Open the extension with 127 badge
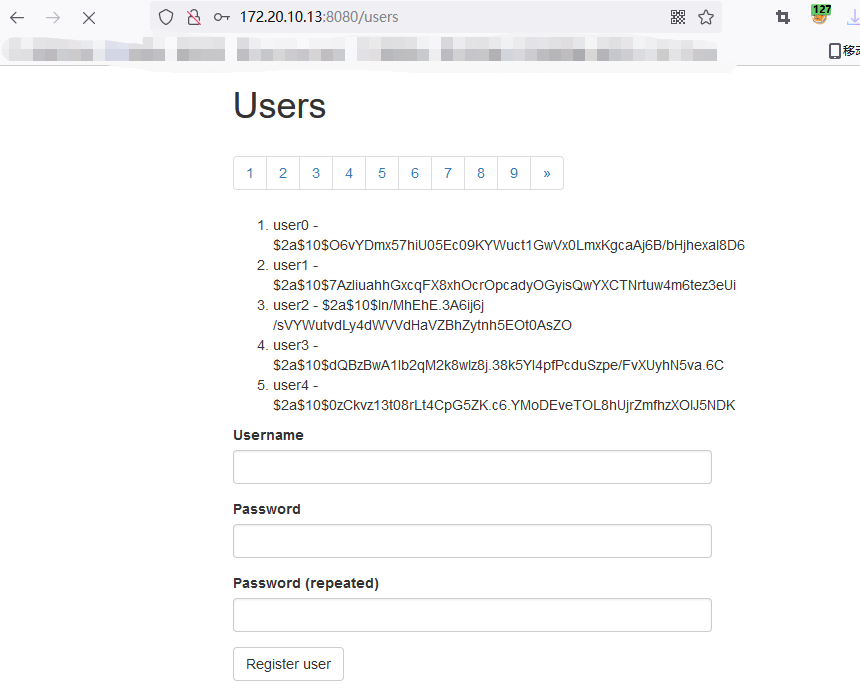 [821, 14]
